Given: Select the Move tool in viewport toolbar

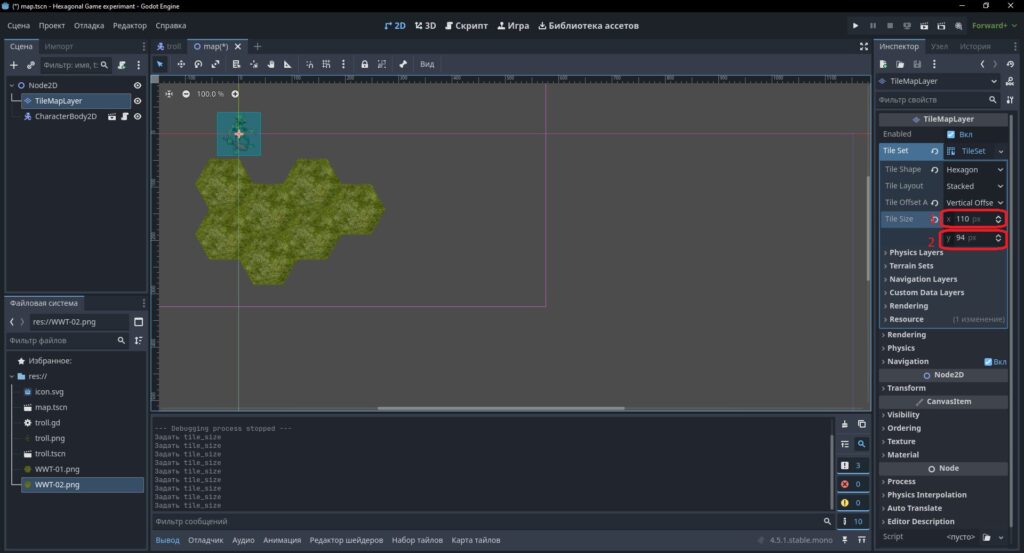Looking at the screenshot, I should [x=181, y=64].
